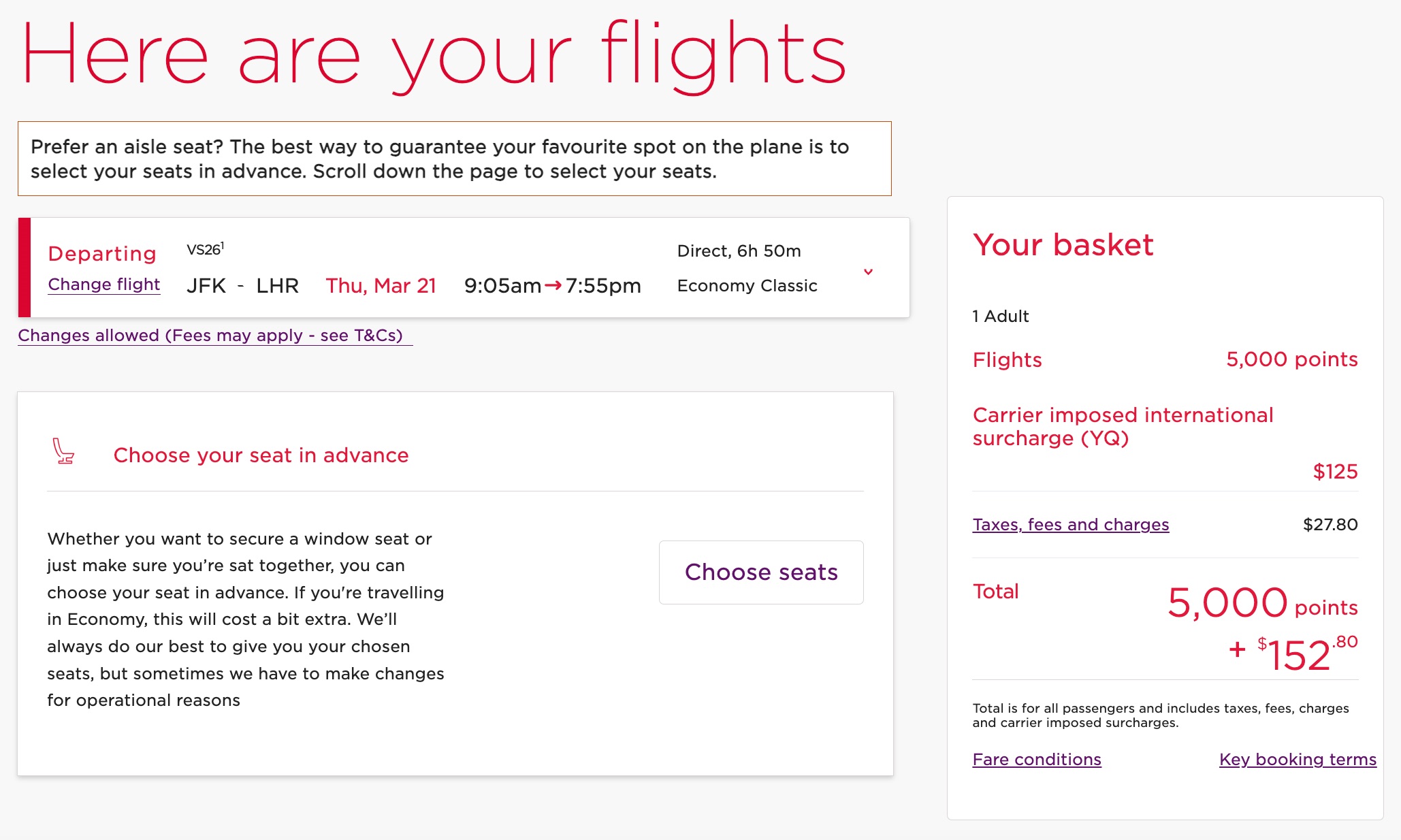Click the Your basket heading
The height and width of the screenshot is (840, 1401).
pos(1063,245)
